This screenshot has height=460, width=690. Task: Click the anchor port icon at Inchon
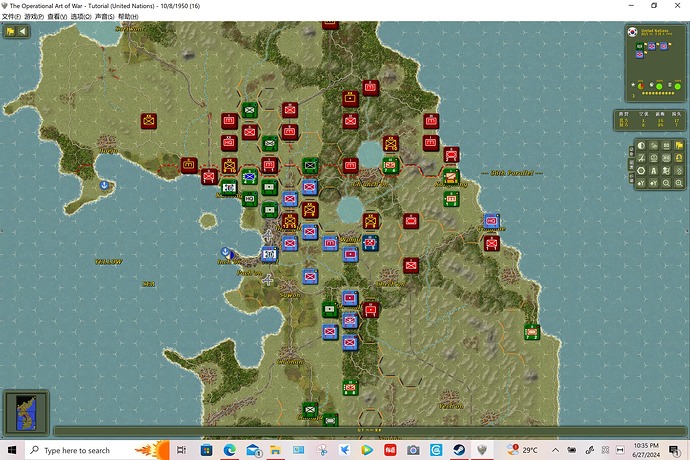[x=225, y=252]
